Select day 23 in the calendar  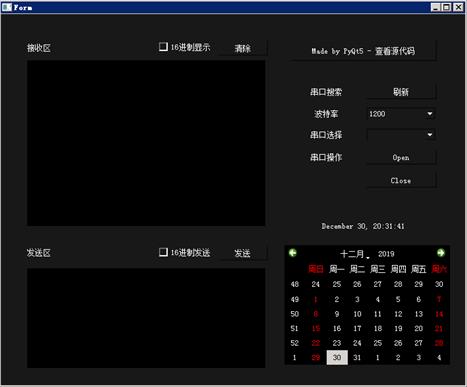[x=337, y=343]
